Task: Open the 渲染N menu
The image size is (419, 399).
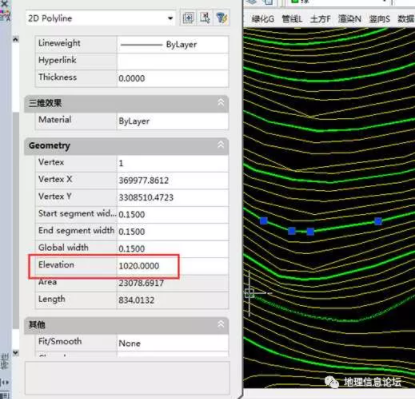Action: click(x=349, y=19)
